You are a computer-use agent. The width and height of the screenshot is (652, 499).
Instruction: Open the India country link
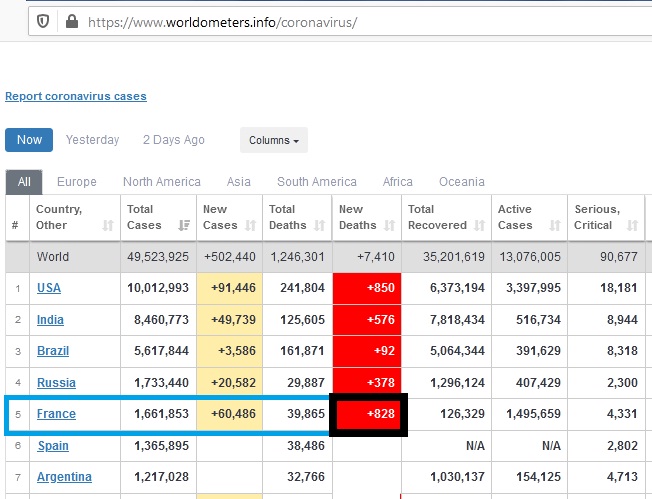[50, 320]
